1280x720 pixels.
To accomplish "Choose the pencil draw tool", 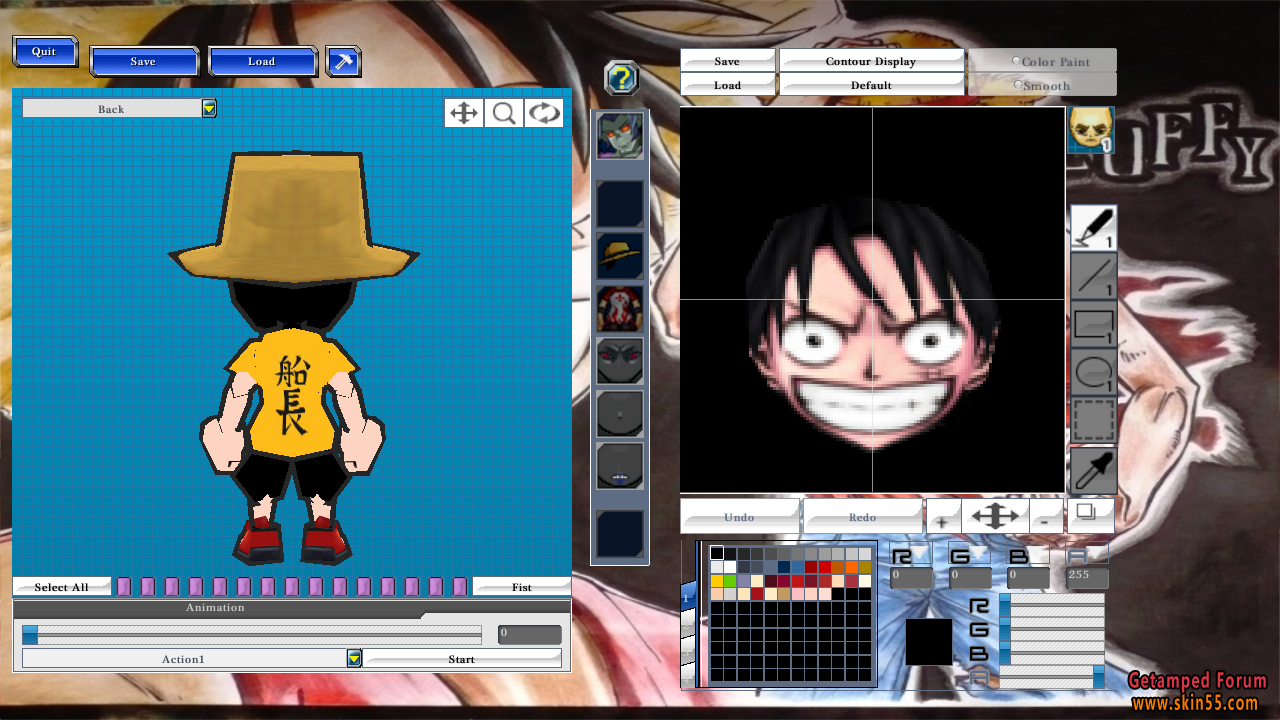I will 1093,227.
